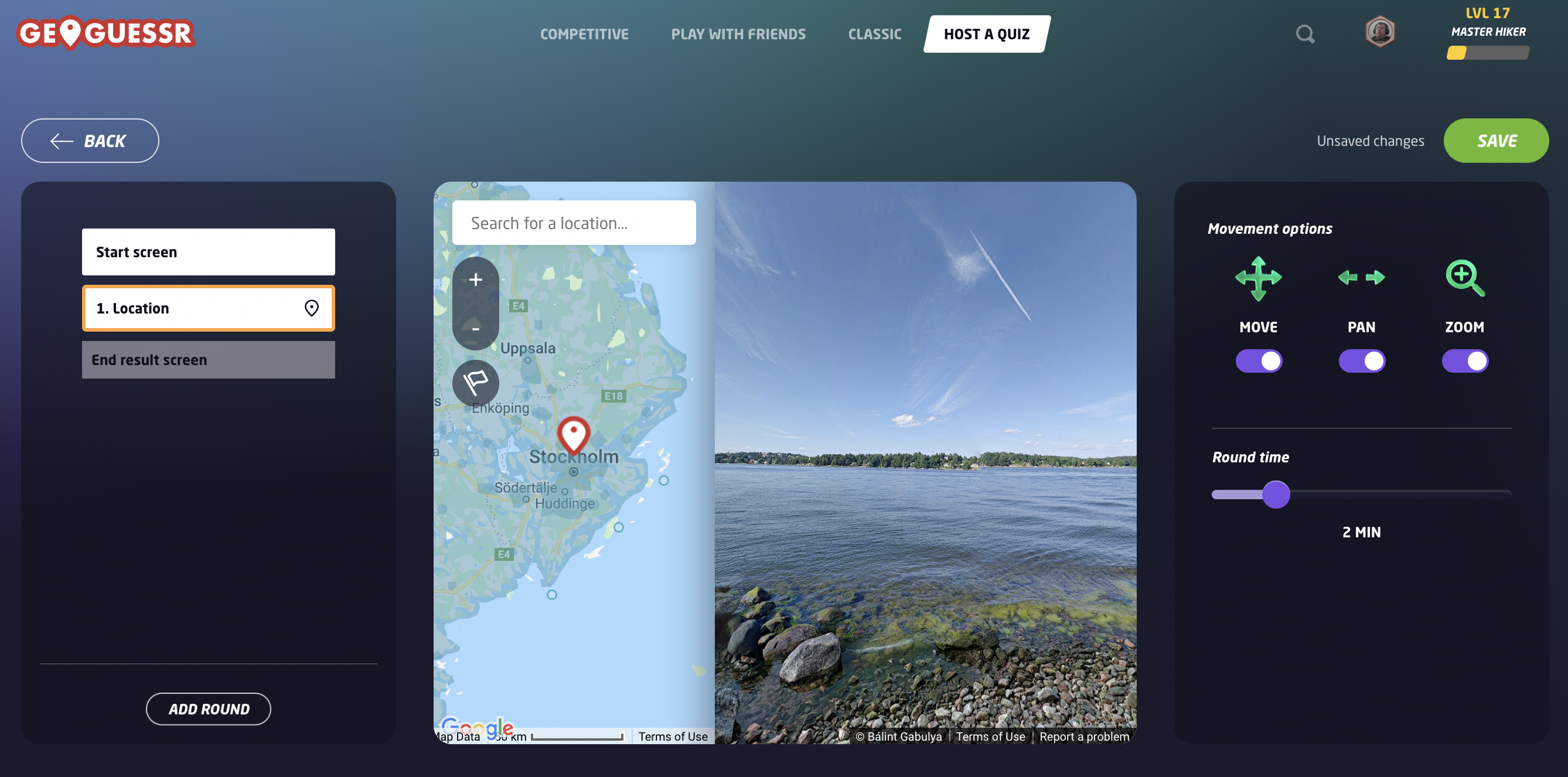Click the Add Round button
This screenshot has height=777, width=1568.
pyautogui.click(x=208, y=709)
